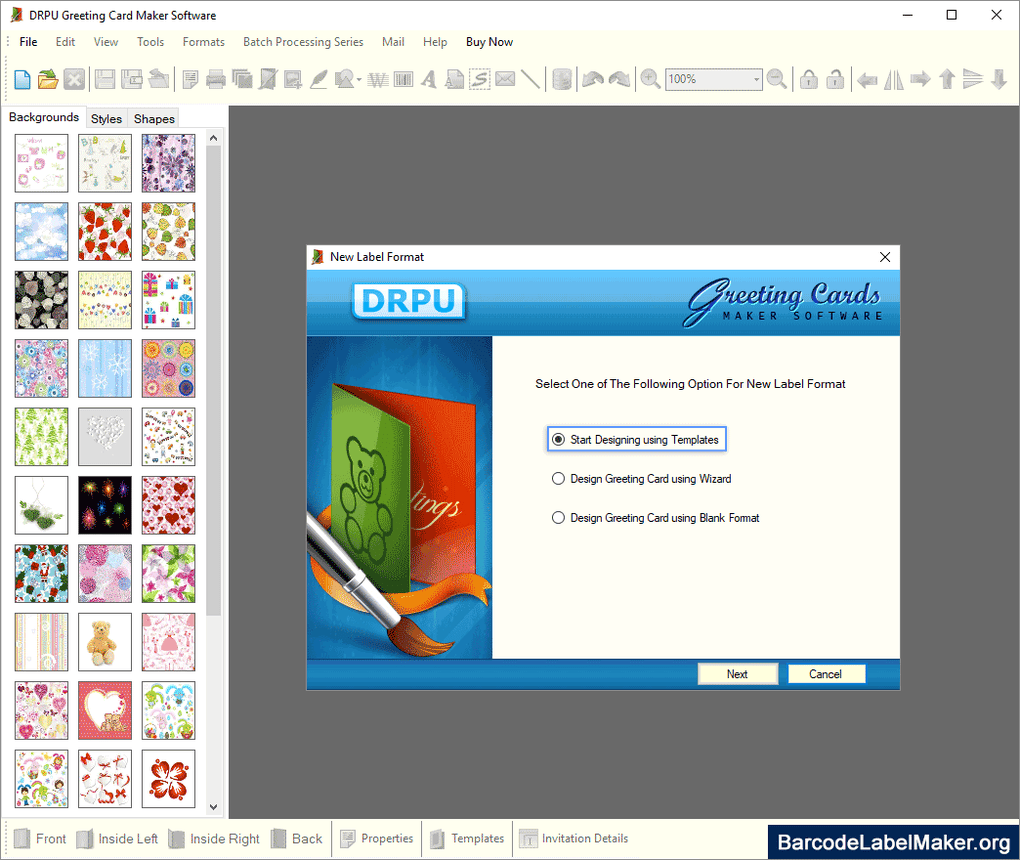1020x860 pixels.
Task: Click the Invitation Details button
Action: (x=574, y=839)
